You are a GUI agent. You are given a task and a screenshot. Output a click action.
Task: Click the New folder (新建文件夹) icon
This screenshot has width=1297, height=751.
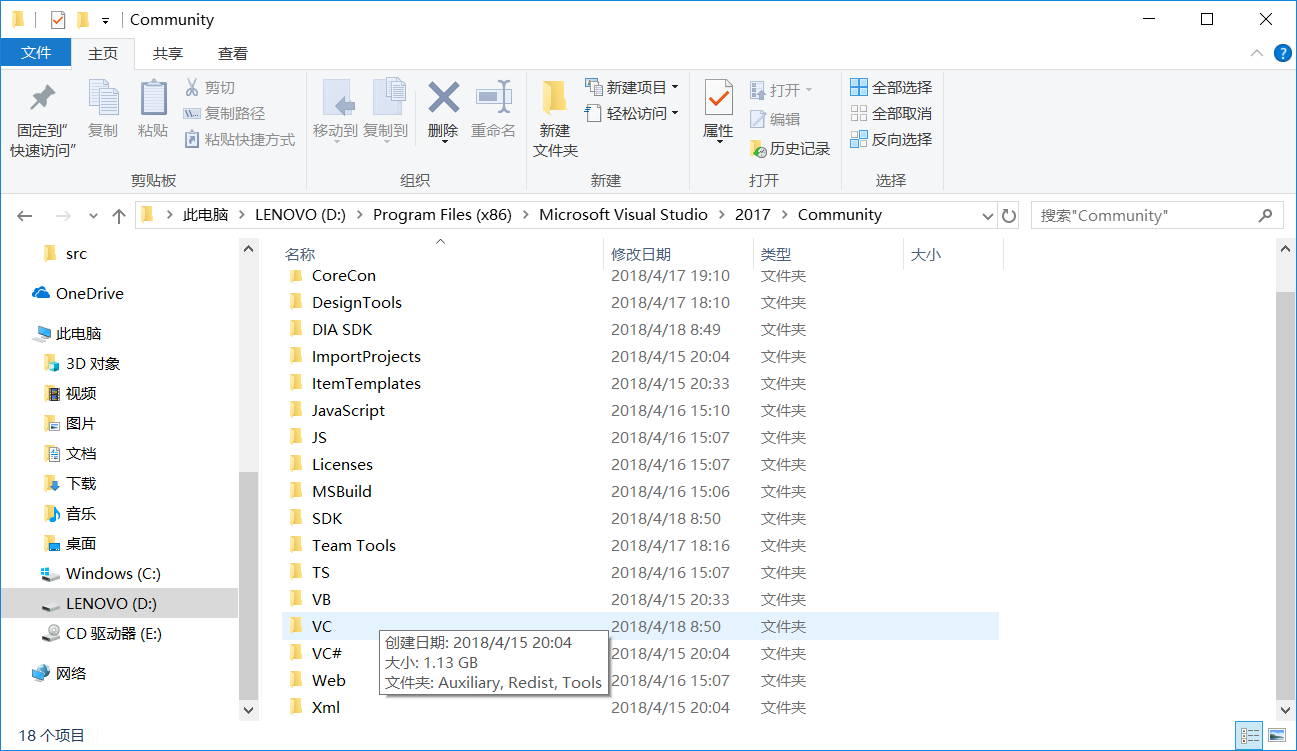[x=555, y=98]
